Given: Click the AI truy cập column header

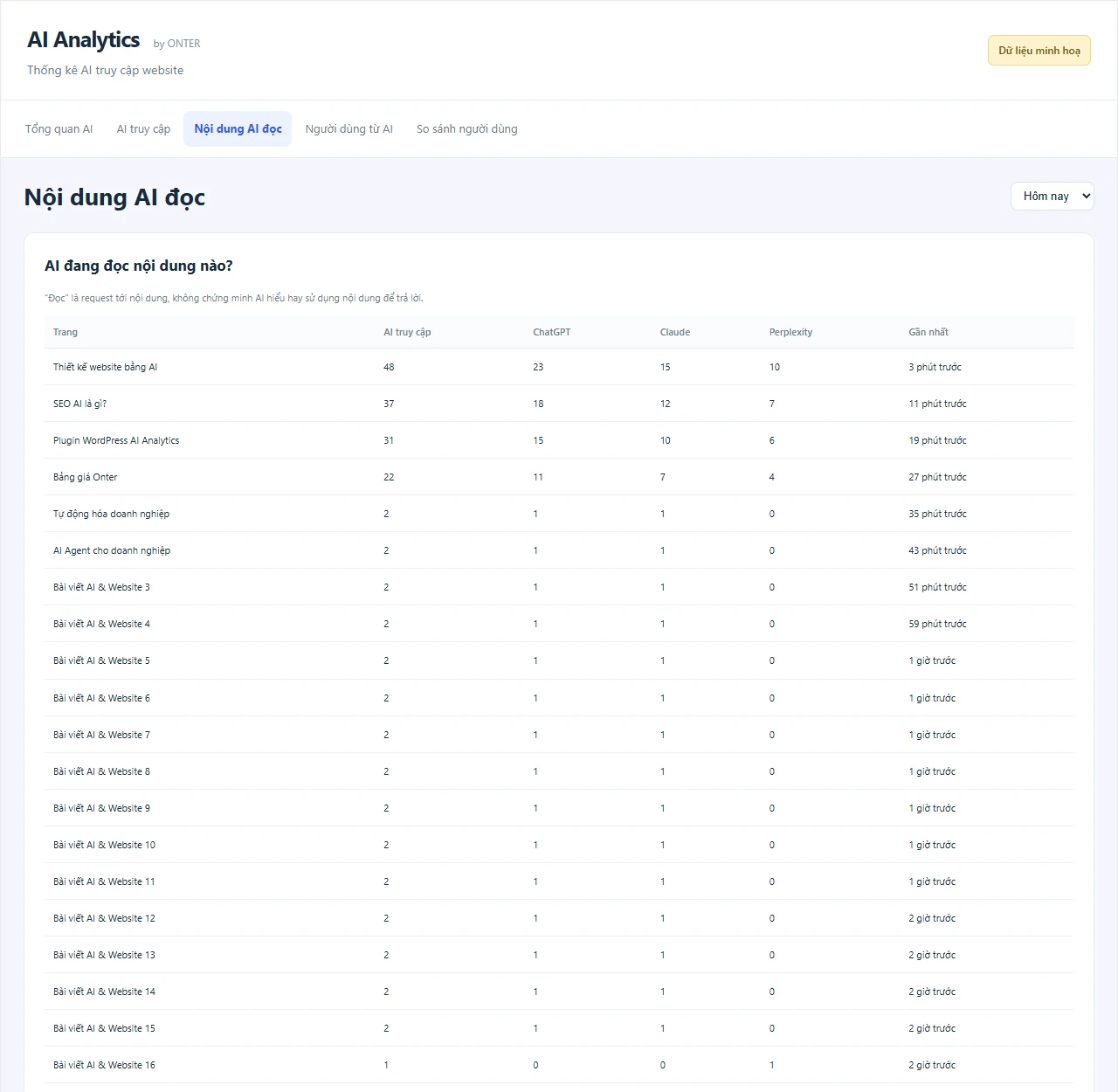Looking at the screenshot, I should (407, 332).
